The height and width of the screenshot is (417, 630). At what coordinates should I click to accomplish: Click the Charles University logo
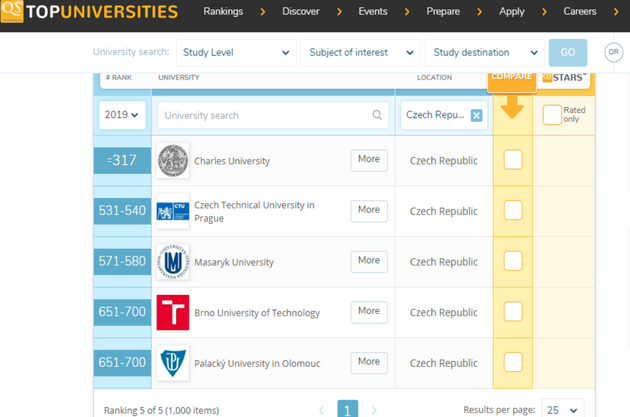click(x=173, y=161)
